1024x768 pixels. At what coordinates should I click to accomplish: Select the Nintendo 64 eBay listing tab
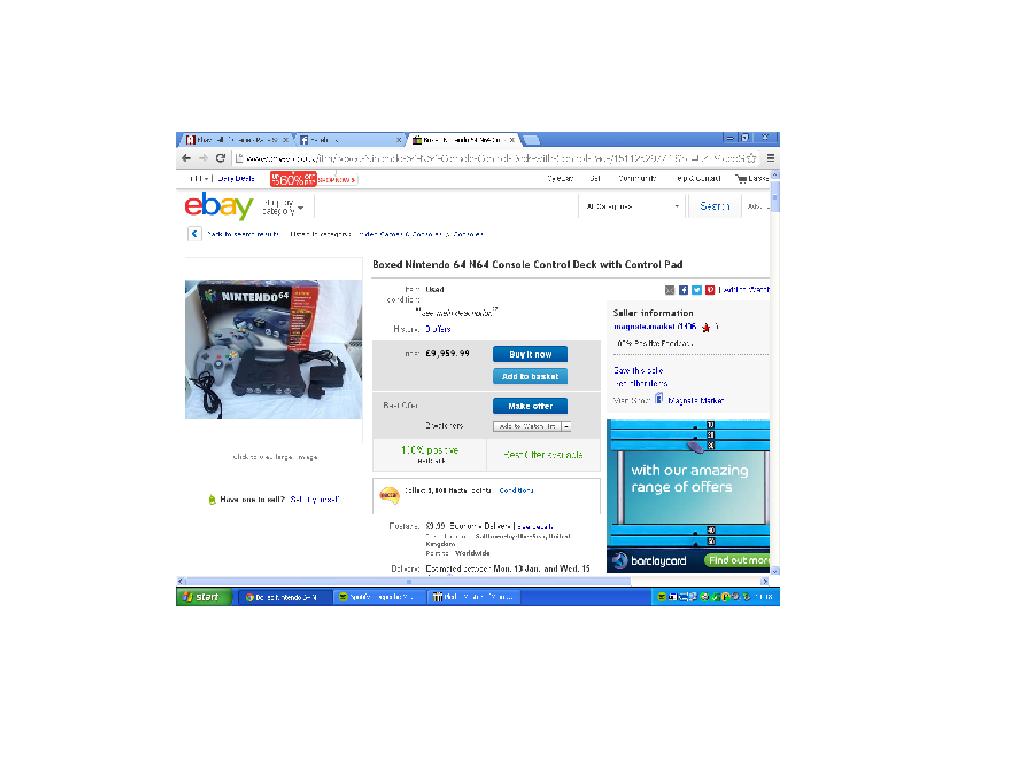[x=464, y=140]
